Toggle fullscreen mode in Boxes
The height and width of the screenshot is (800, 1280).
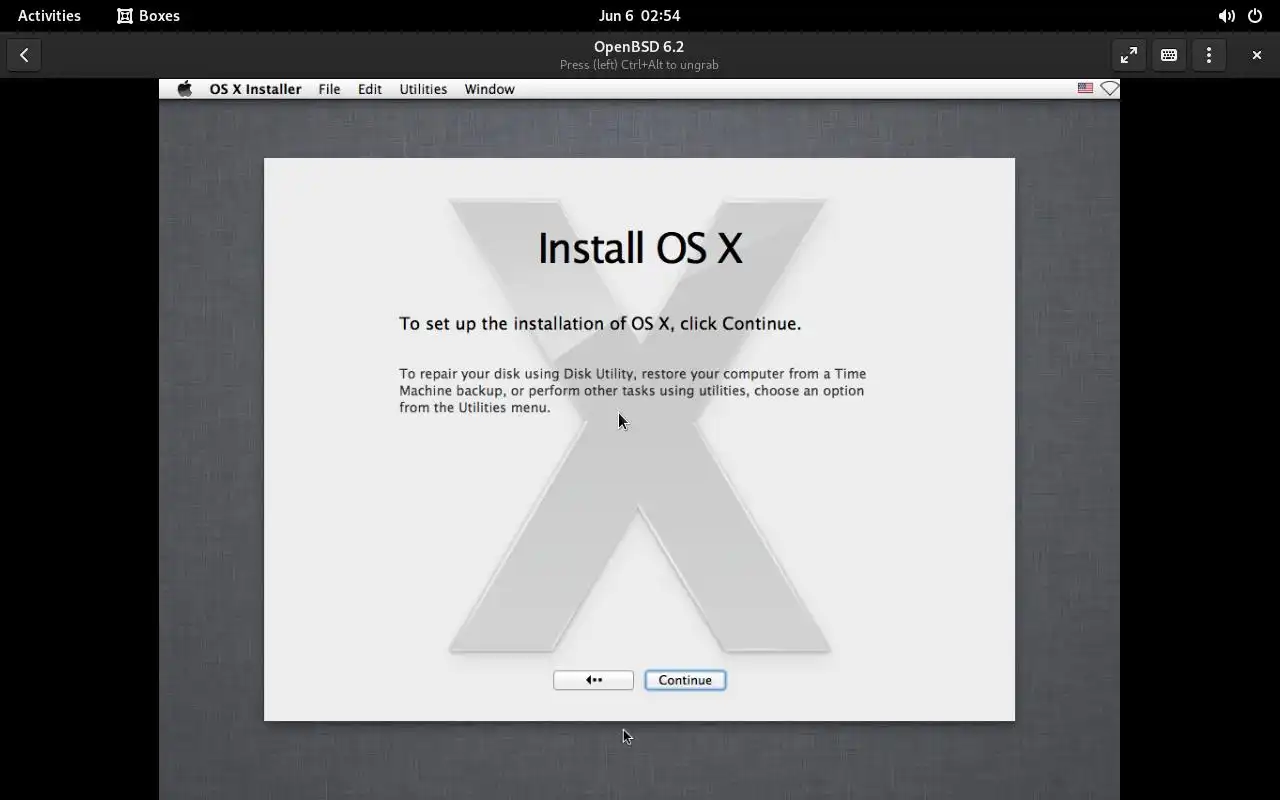(1129, 55)
